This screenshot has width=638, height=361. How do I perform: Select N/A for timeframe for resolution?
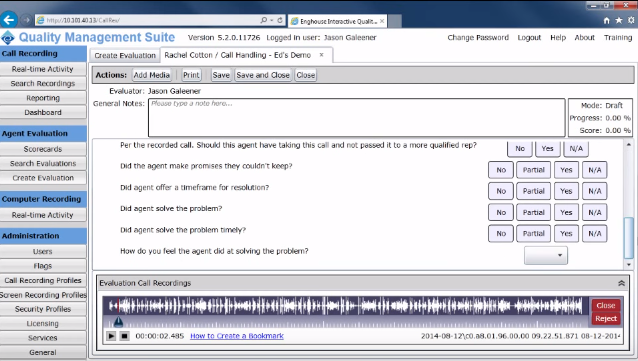(x=594, y=191)
